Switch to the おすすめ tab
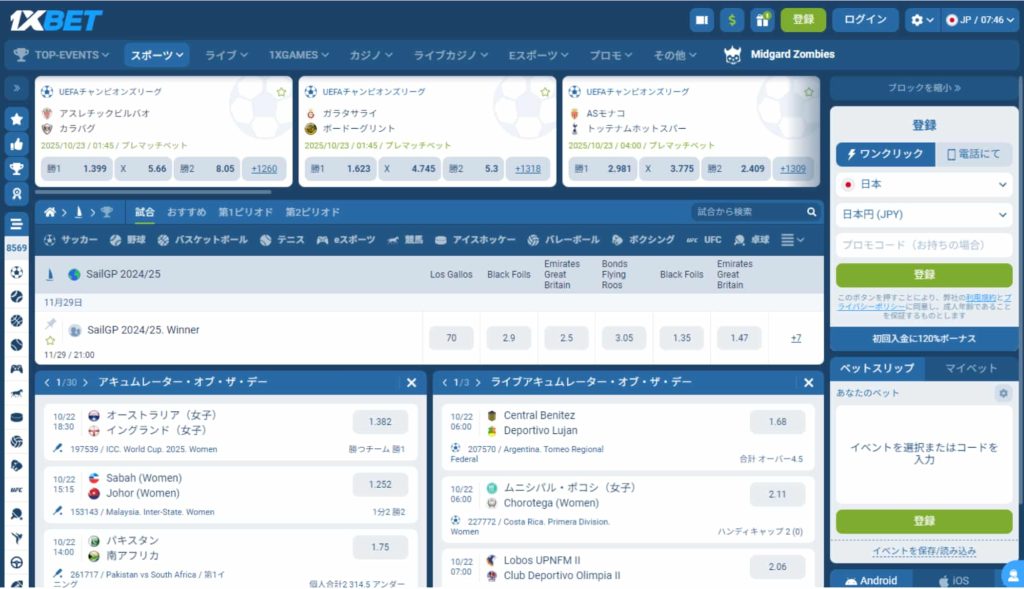The height and width of the screenshot is (589, 1024). click(187, 212)
